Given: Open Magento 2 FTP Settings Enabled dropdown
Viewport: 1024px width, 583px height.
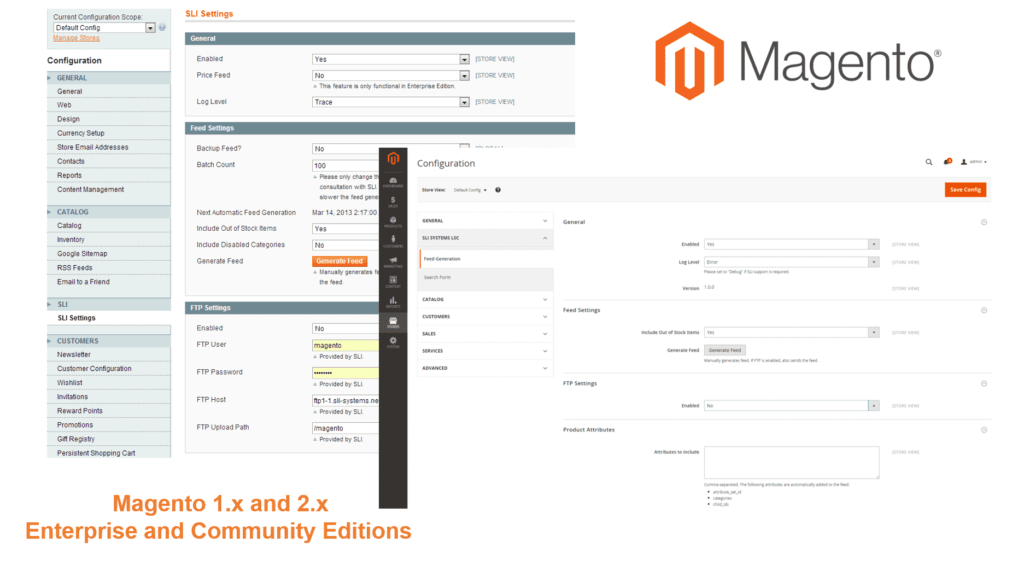Looking at the screenshot, I should point(792,405).
